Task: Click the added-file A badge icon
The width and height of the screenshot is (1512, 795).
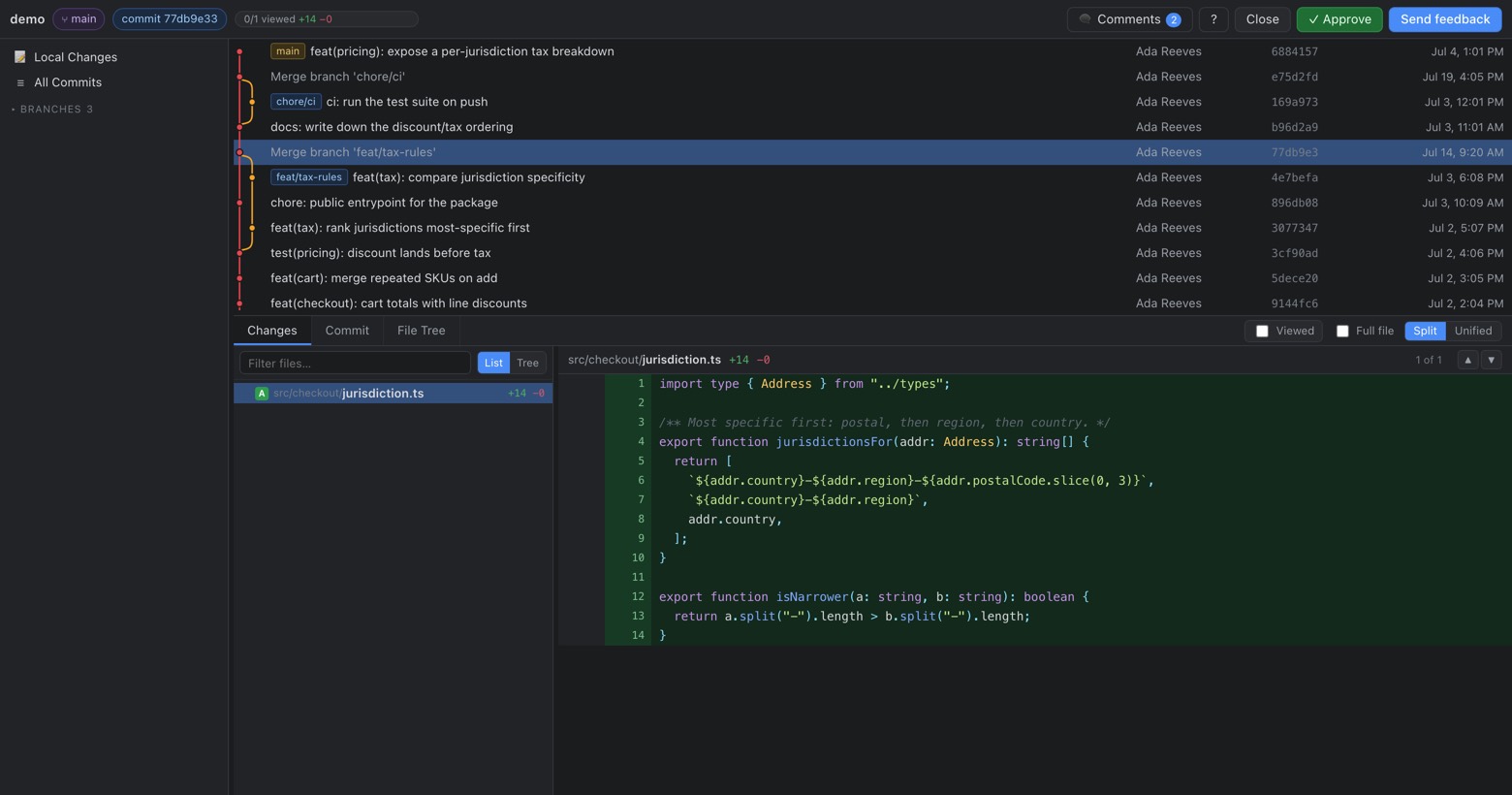Action: click(262, 394)
